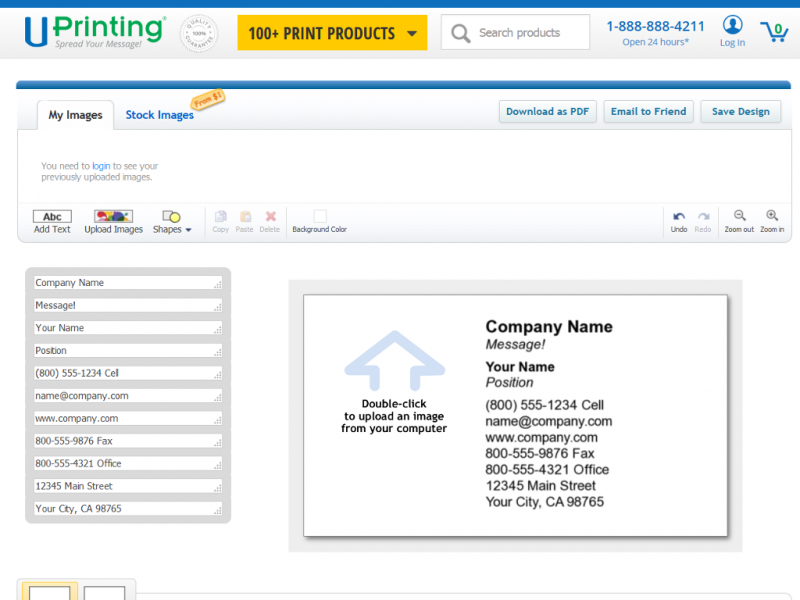Click the Zoom out magnifier icon
This screenshot has width=800, height=600.
tap(739, 215)
